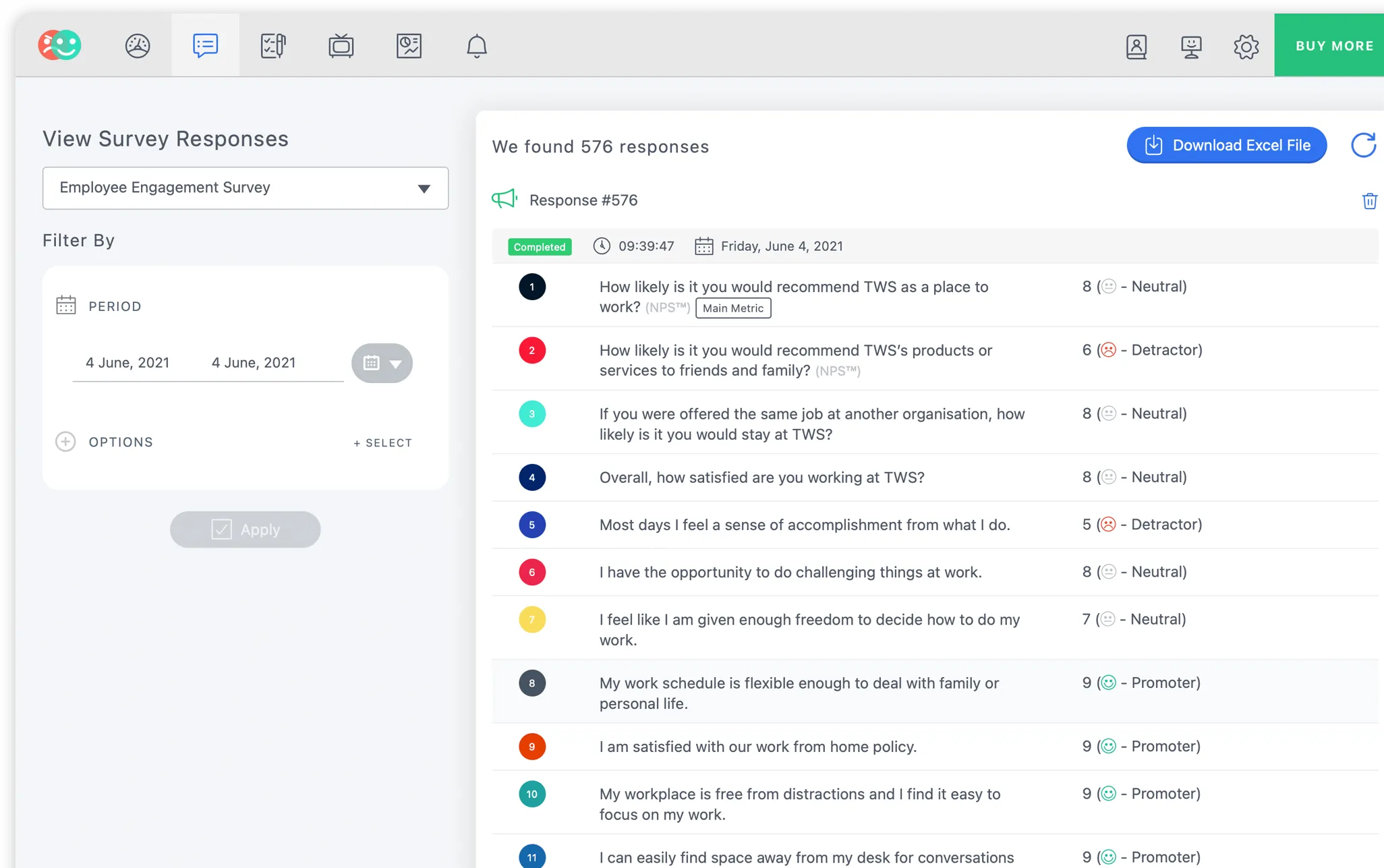Click the BUY MORE button
1384x868 pixels.
(x=1333, y=46)
